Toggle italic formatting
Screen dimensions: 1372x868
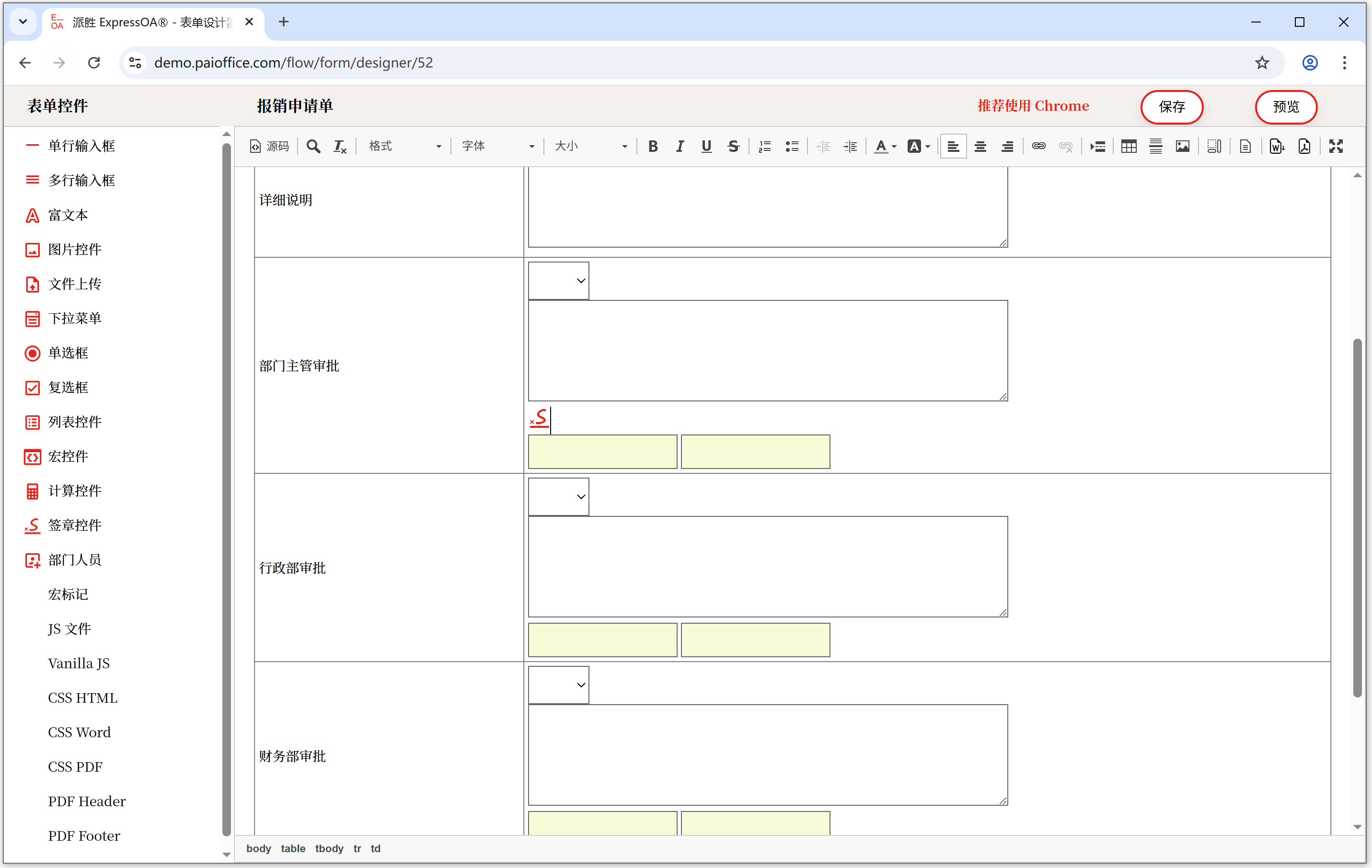(x=680, y=147)
